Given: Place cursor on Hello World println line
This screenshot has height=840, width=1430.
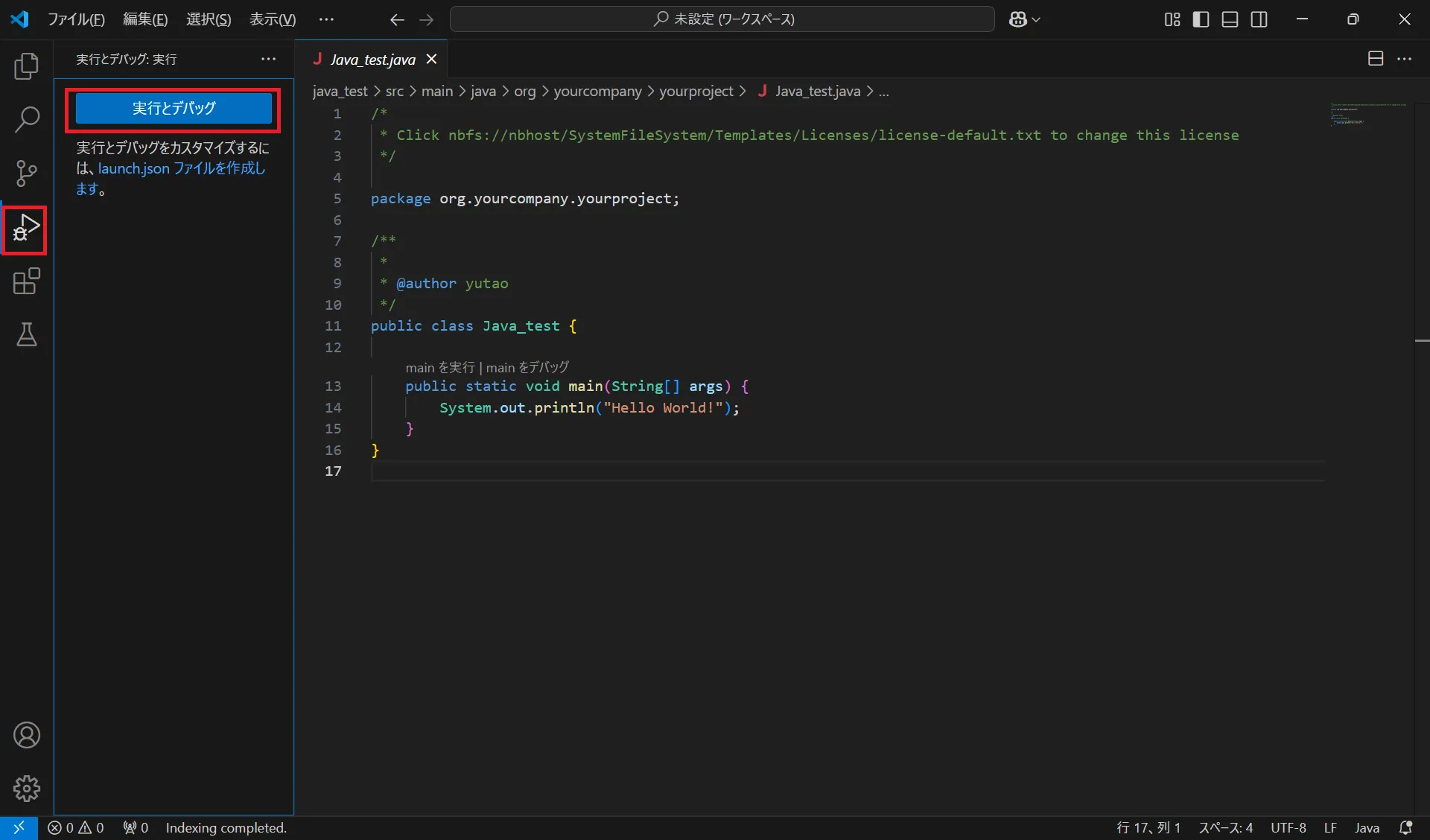Looking at the screenshot, I should (588, 407).
